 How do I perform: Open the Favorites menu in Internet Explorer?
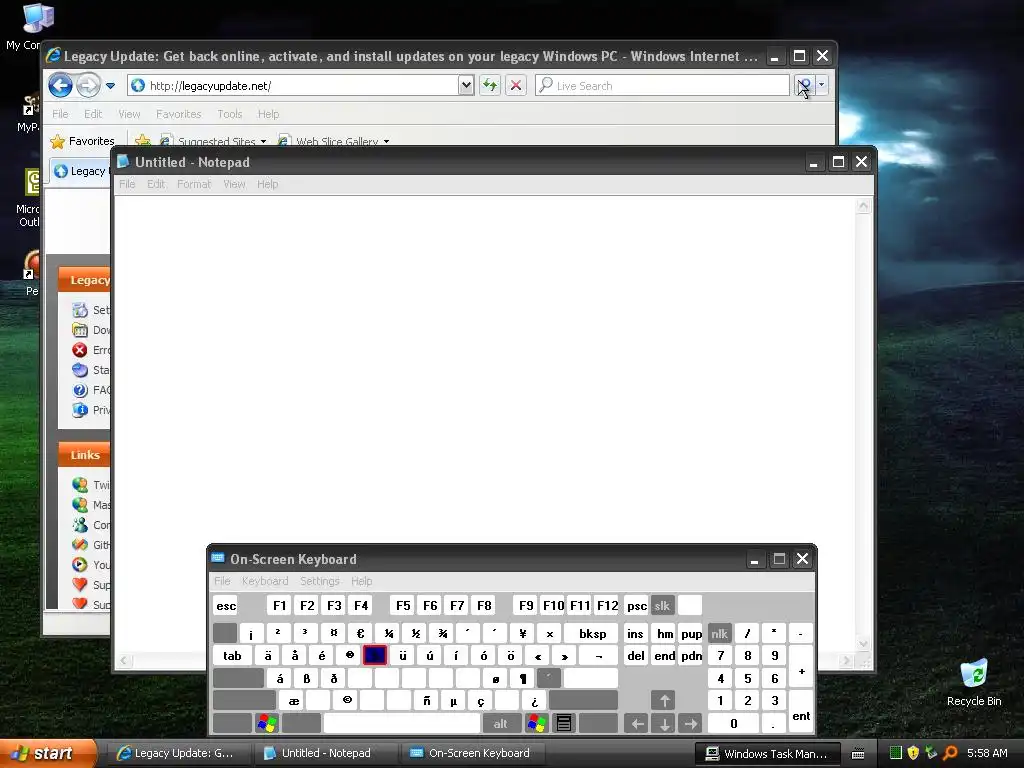tap(178, 114)
